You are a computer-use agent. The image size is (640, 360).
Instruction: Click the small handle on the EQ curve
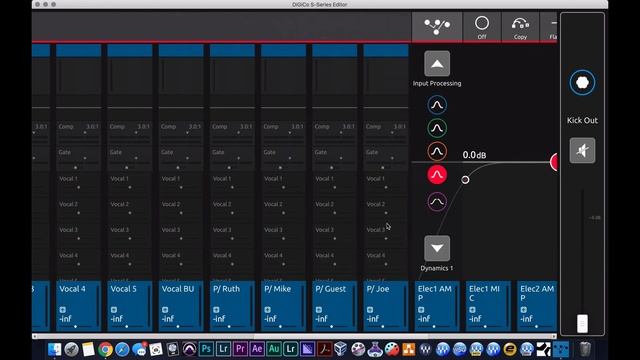465,180
